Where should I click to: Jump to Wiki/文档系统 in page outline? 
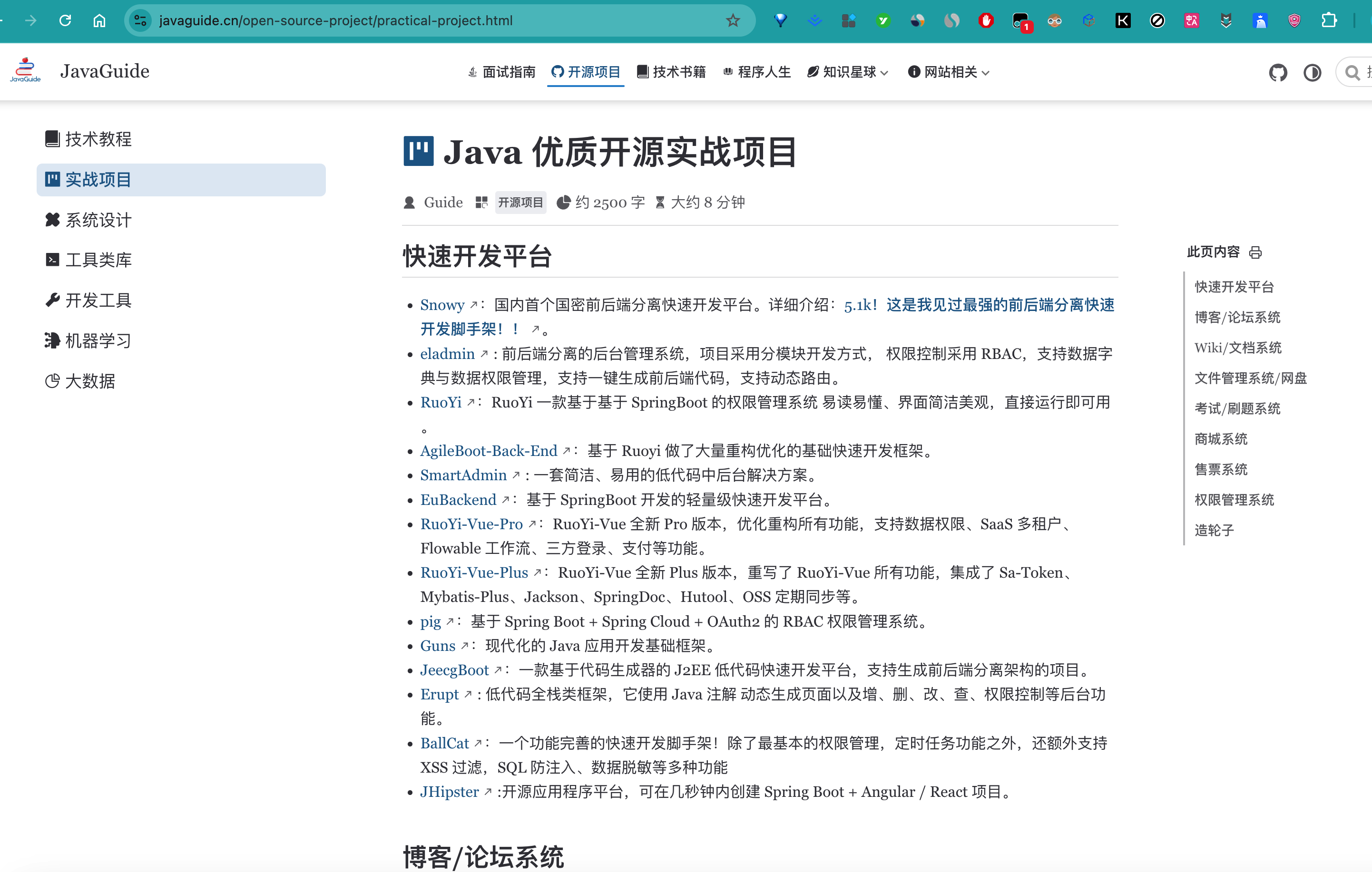click(1237, 348)
